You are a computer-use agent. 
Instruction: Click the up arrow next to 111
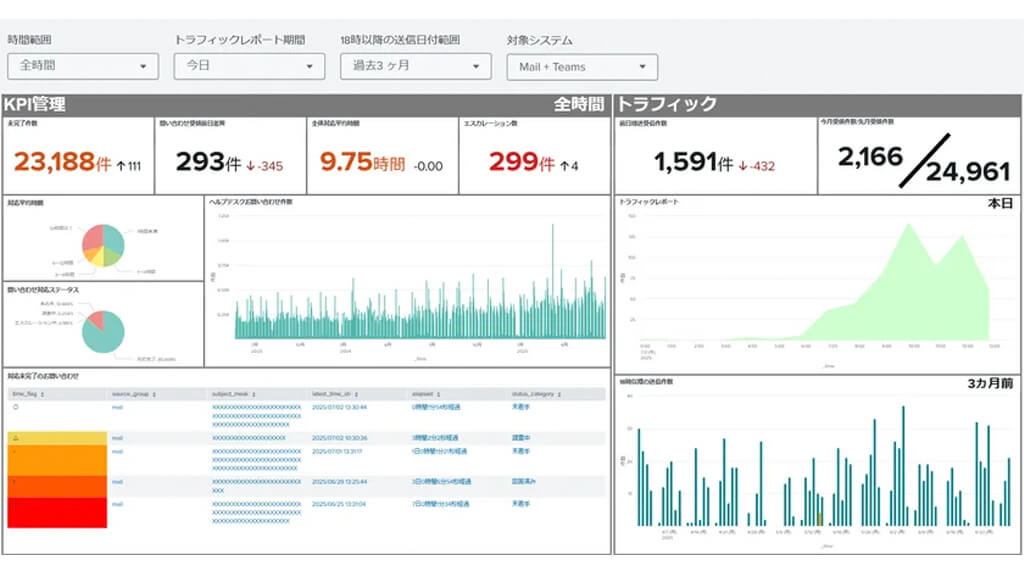pyautogui.click(x=121, y=167)
